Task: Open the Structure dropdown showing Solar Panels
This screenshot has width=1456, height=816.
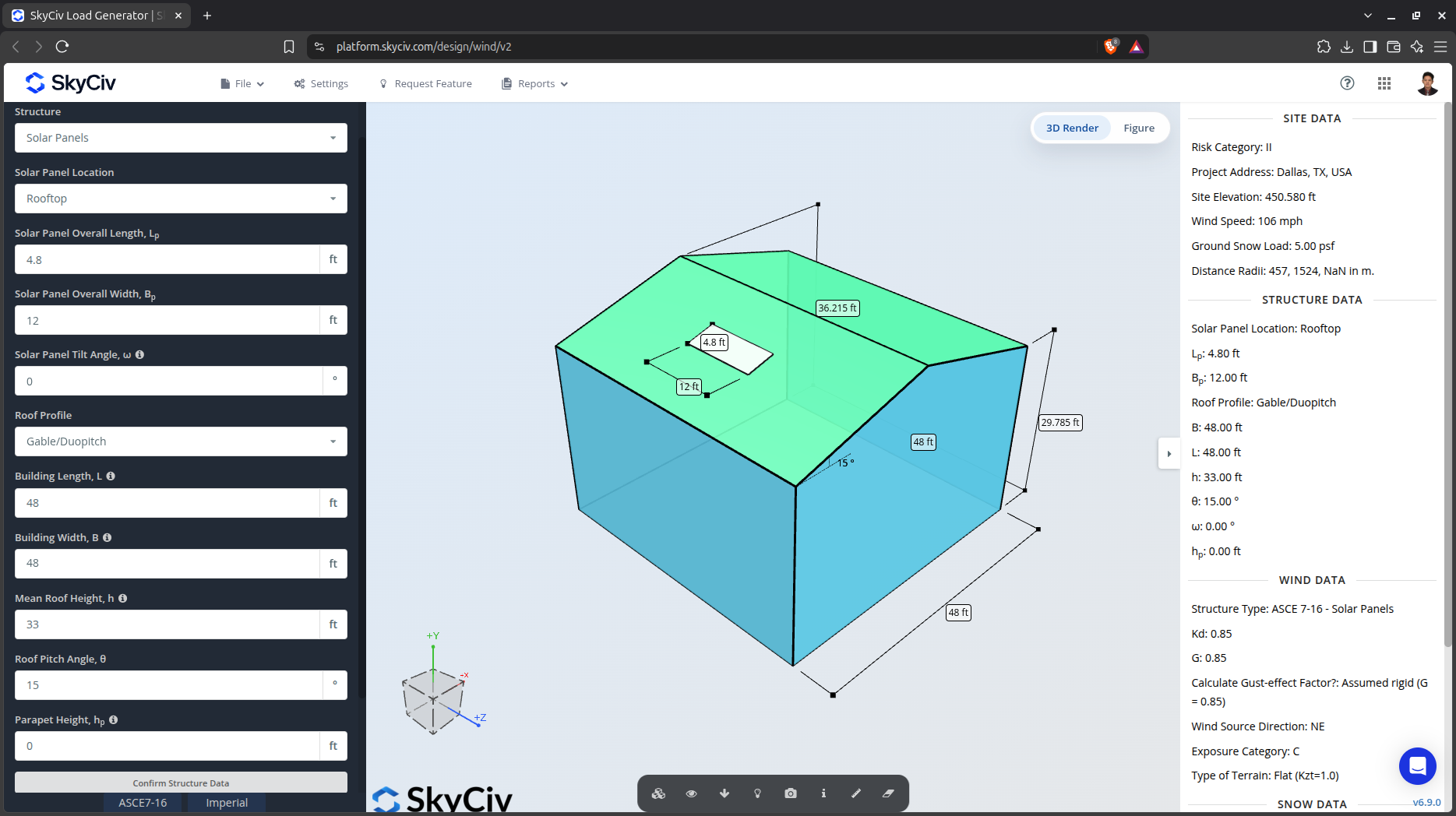Action: (181, 138)
